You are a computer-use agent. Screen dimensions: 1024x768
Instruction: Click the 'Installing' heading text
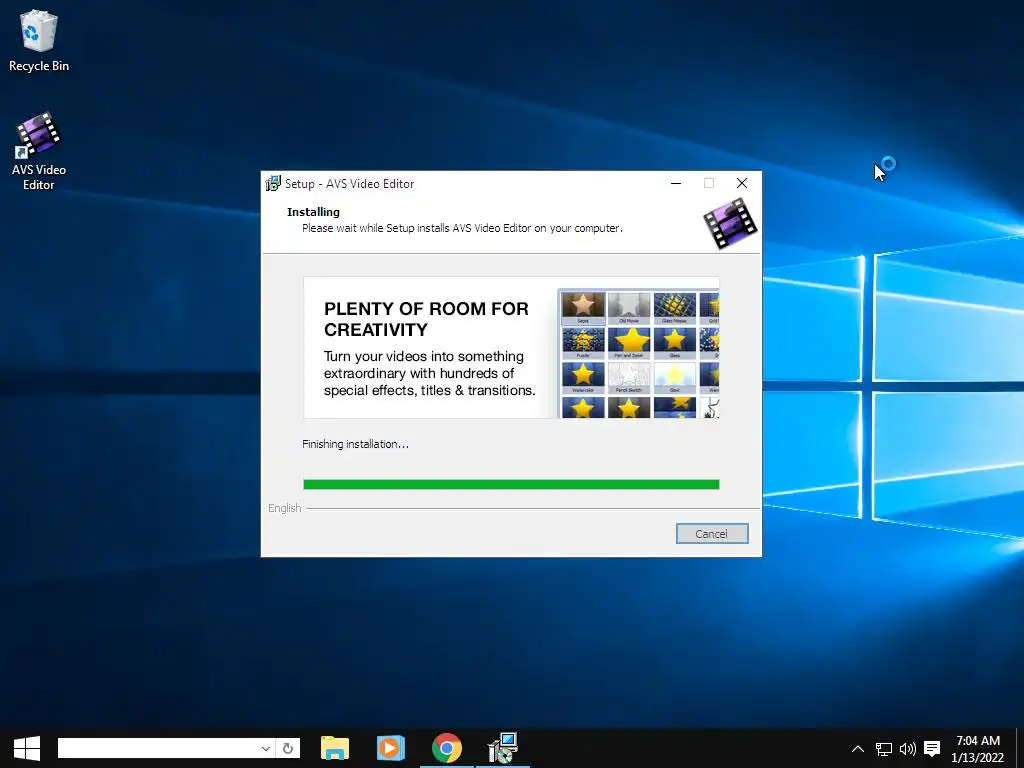tap(313, 212)
